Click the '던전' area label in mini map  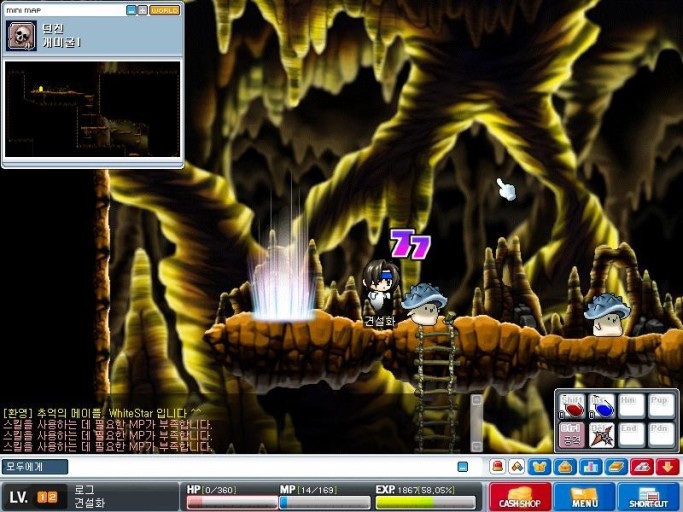click(x=53, y=29)
